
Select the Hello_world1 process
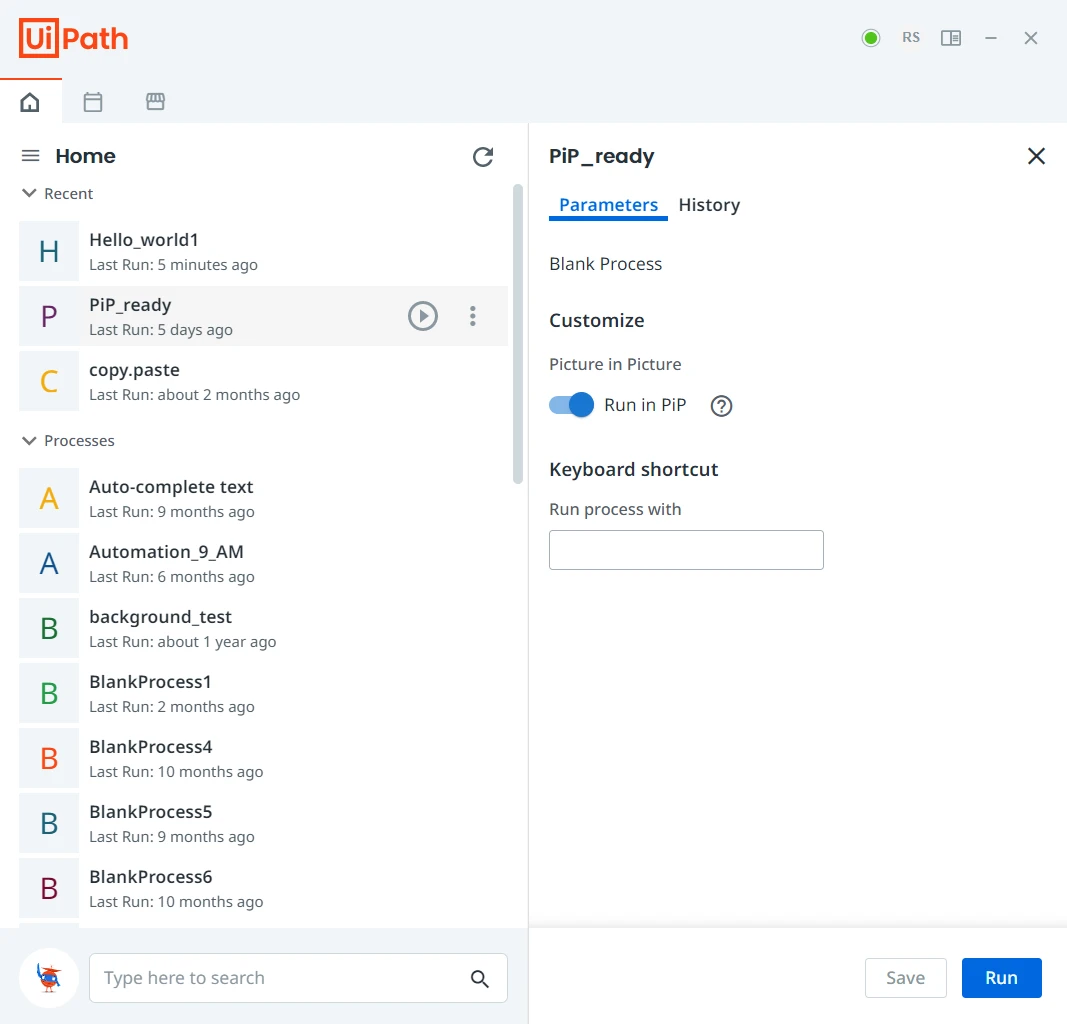[x=263, y=251]
